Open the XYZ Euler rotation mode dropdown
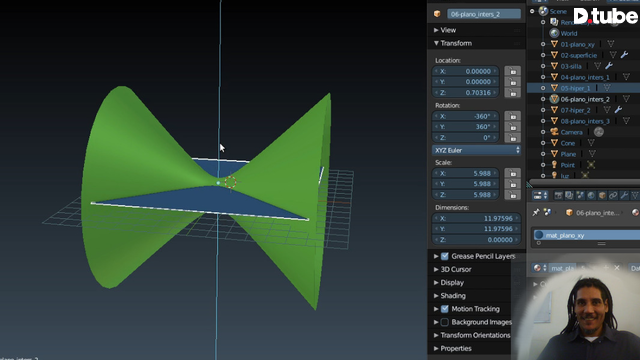Viewport: 640px width, 360px height. coord(476,150)
